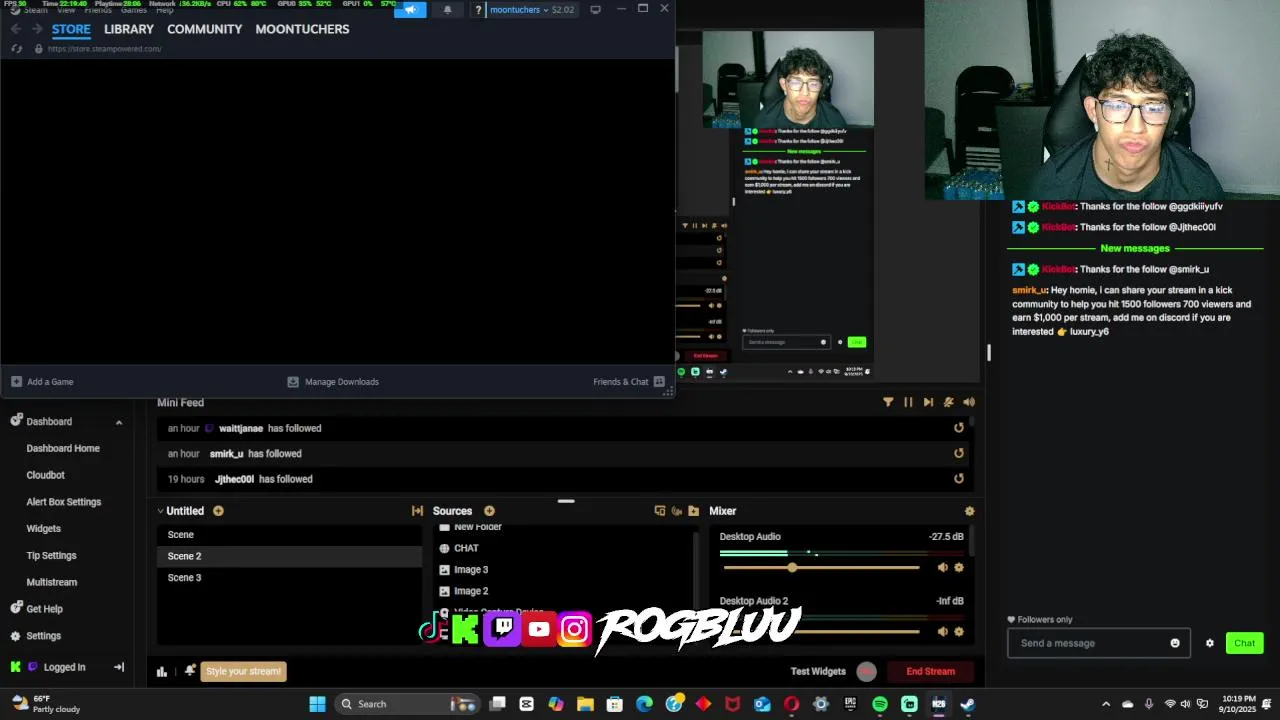Open Cloudbot in sidebar
This screenshot has width=1280, height=720.
(x=46, y=475)
